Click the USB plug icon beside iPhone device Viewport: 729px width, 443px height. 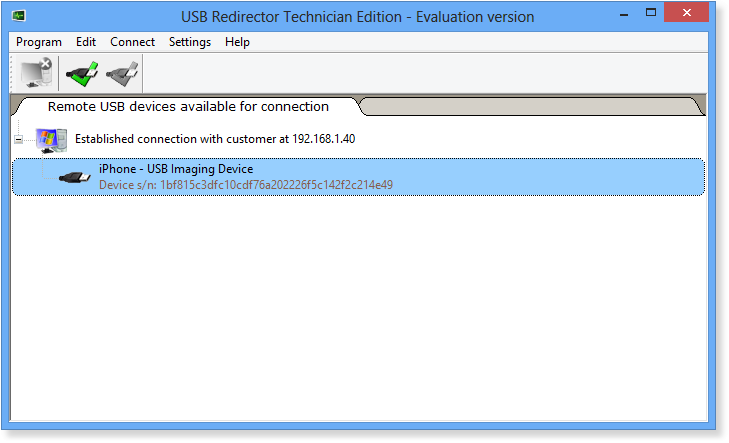click(x=74, y=177)
